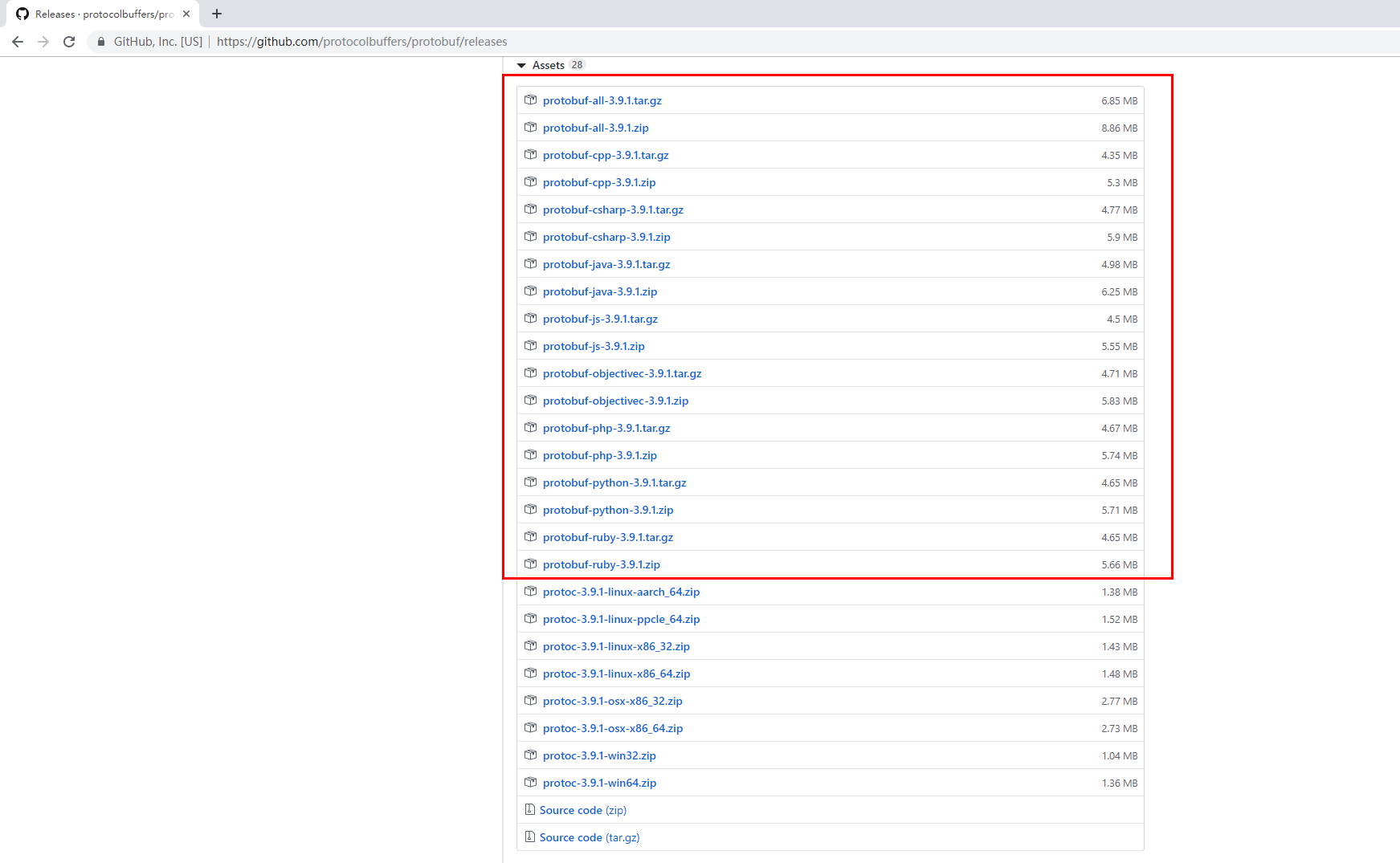Click package icon beside protobuf-java-3.9.1.zip
This screenshot has height=863, width=1400.
(x=530, y=291)
